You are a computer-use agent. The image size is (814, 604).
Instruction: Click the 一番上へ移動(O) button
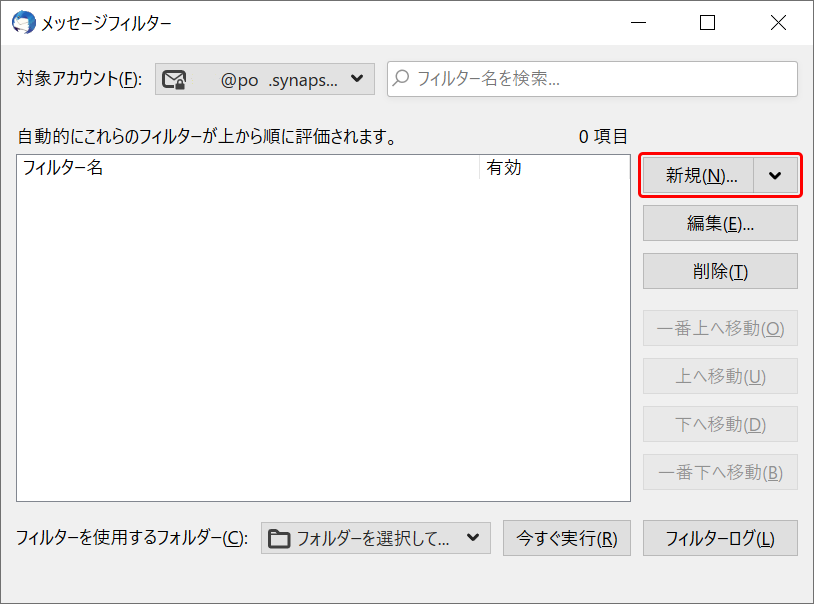click(x=721, y=328)
